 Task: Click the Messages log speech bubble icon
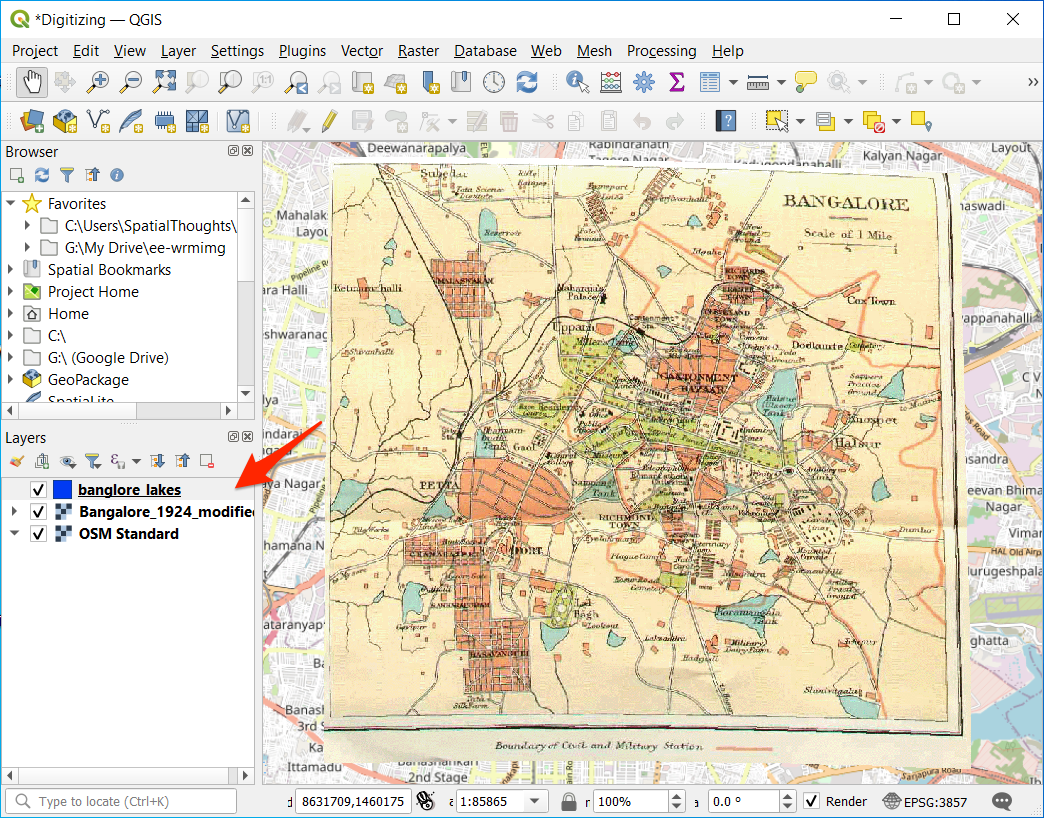coord(1002,801)
